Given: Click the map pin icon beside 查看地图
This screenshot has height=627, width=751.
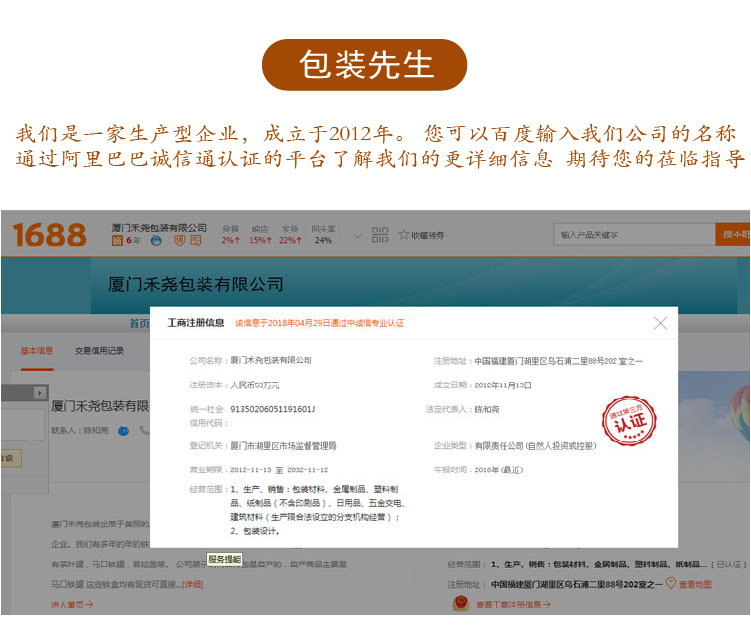Looking at the screenshot, I should [671, 583].
